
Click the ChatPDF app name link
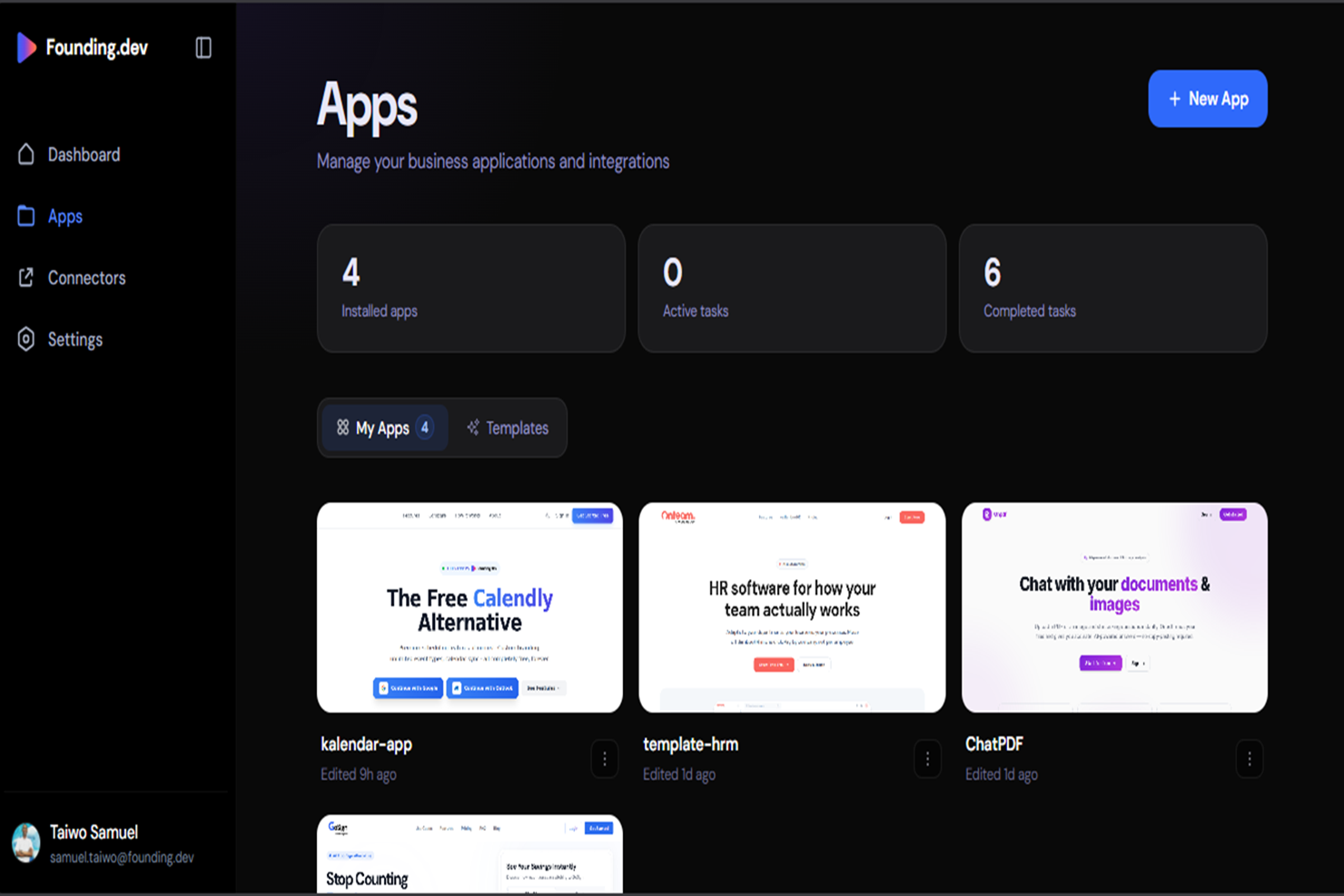point(994,744)
